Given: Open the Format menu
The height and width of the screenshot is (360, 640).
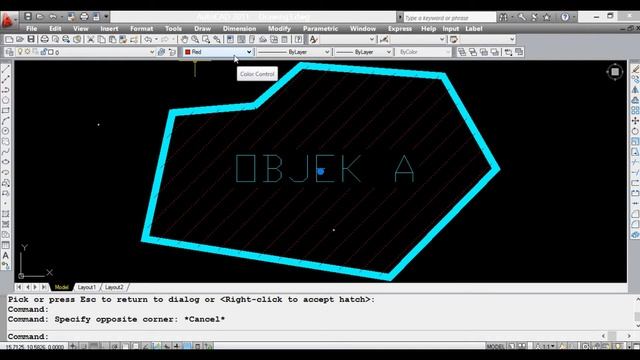Looking at the screenshot, I should coord(142,29).
